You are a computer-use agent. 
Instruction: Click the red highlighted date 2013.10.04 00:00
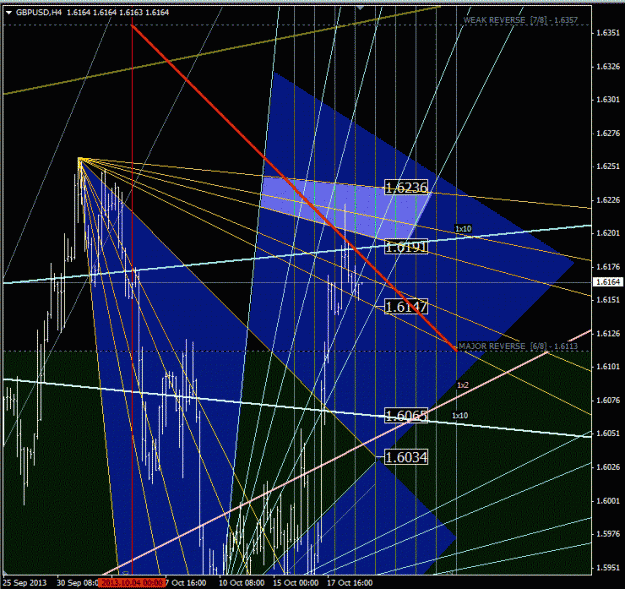(132, 583)
